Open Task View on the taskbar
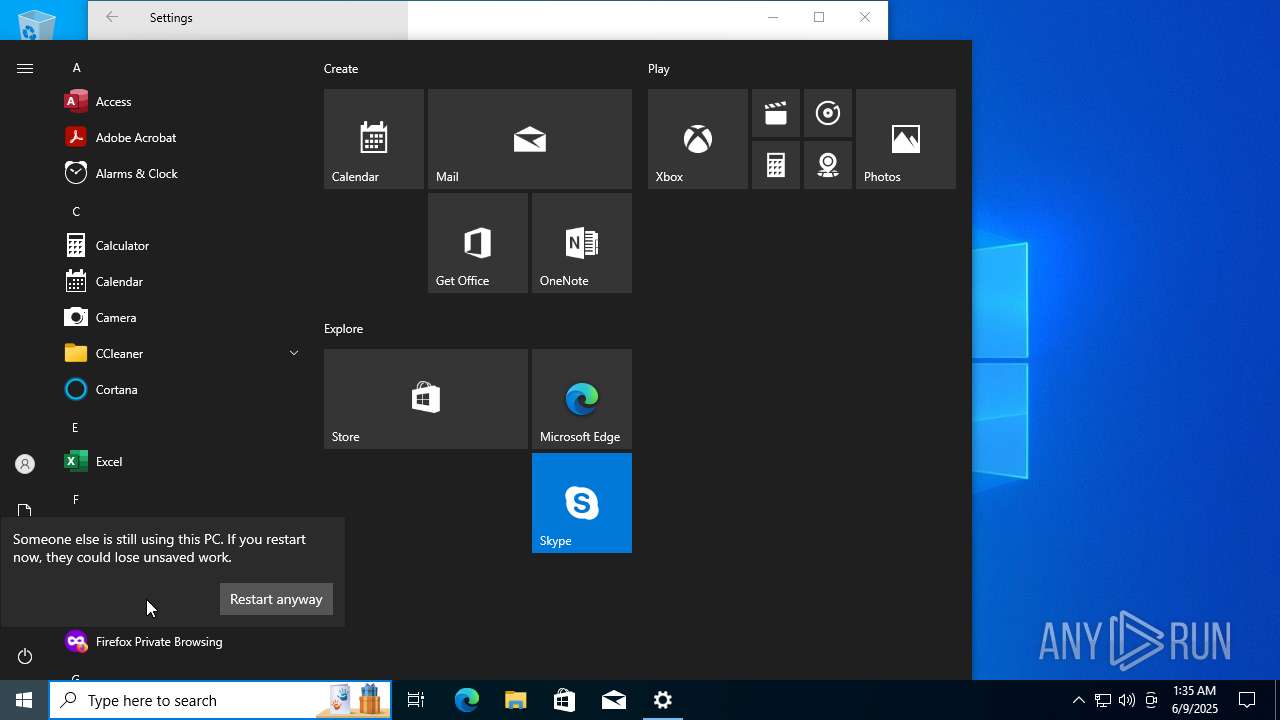The height and width of the screenshot is (720, 1280). tap(416, 700)
